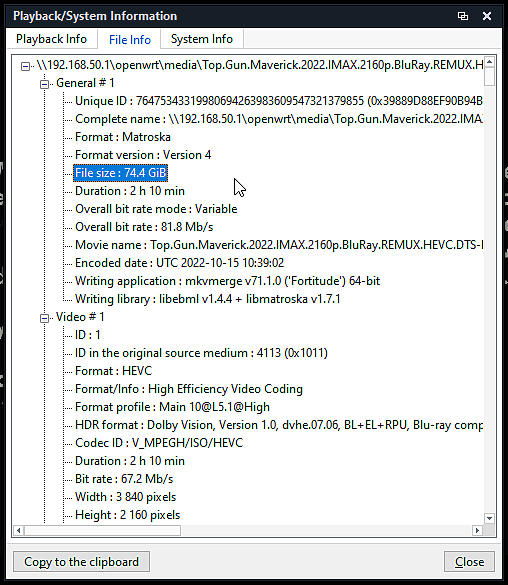Click the vertical scrollbar up arrow
This screenshot has width=508, height=585.
(490, 62)
